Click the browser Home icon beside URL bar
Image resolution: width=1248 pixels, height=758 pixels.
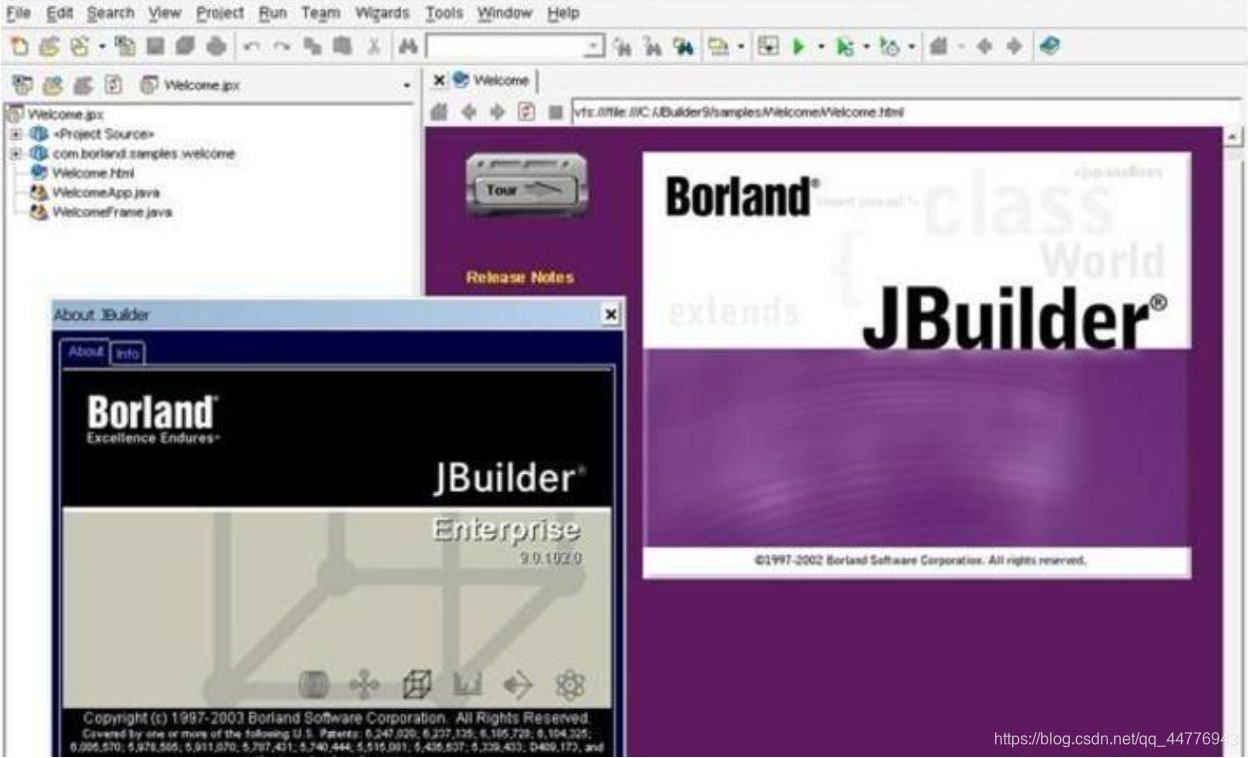[438, 113]
